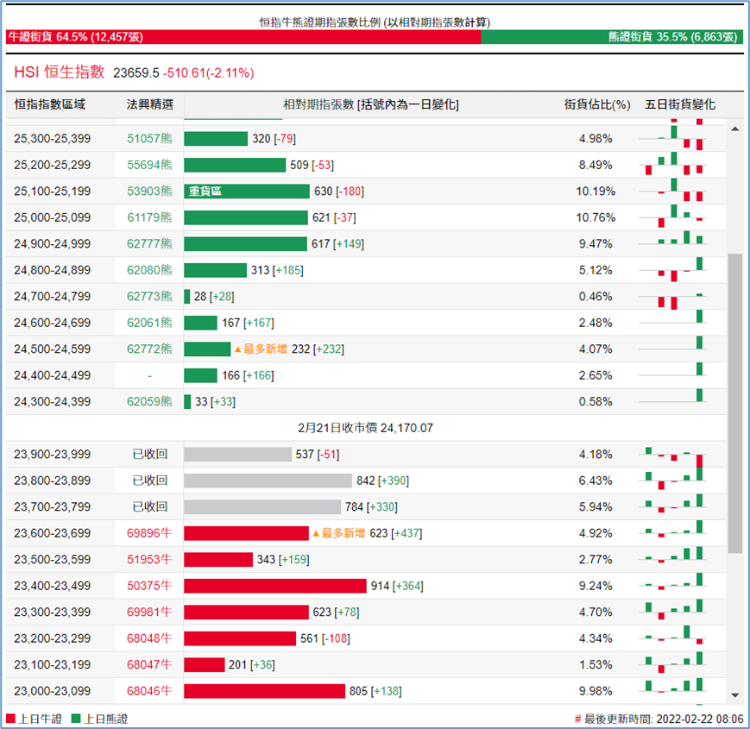This screenshot has width=750, height=729.
Task: Click scrollbar down arrow
Action: (735, 694)
